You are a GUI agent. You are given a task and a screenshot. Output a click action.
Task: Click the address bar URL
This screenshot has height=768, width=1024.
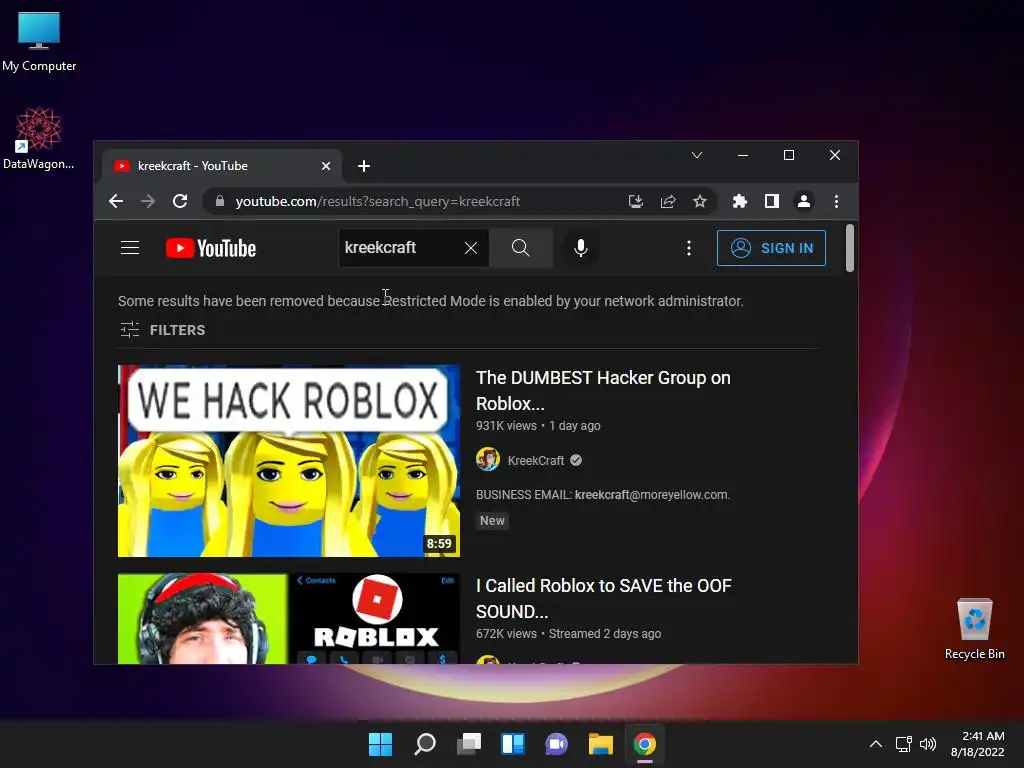pyautogui.click(x=377, y=201)
